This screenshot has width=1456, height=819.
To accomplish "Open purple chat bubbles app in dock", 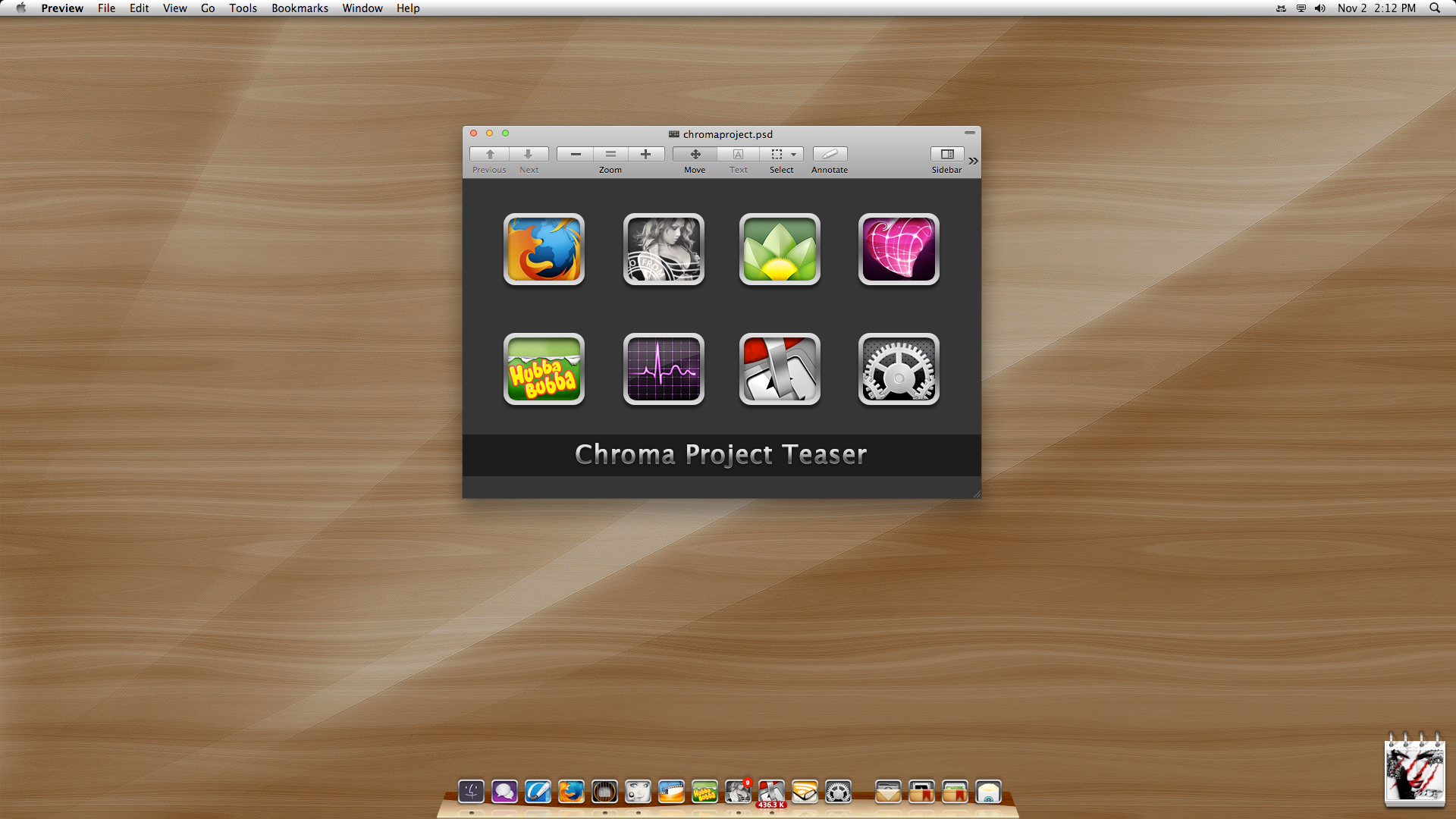I will 504,792.
